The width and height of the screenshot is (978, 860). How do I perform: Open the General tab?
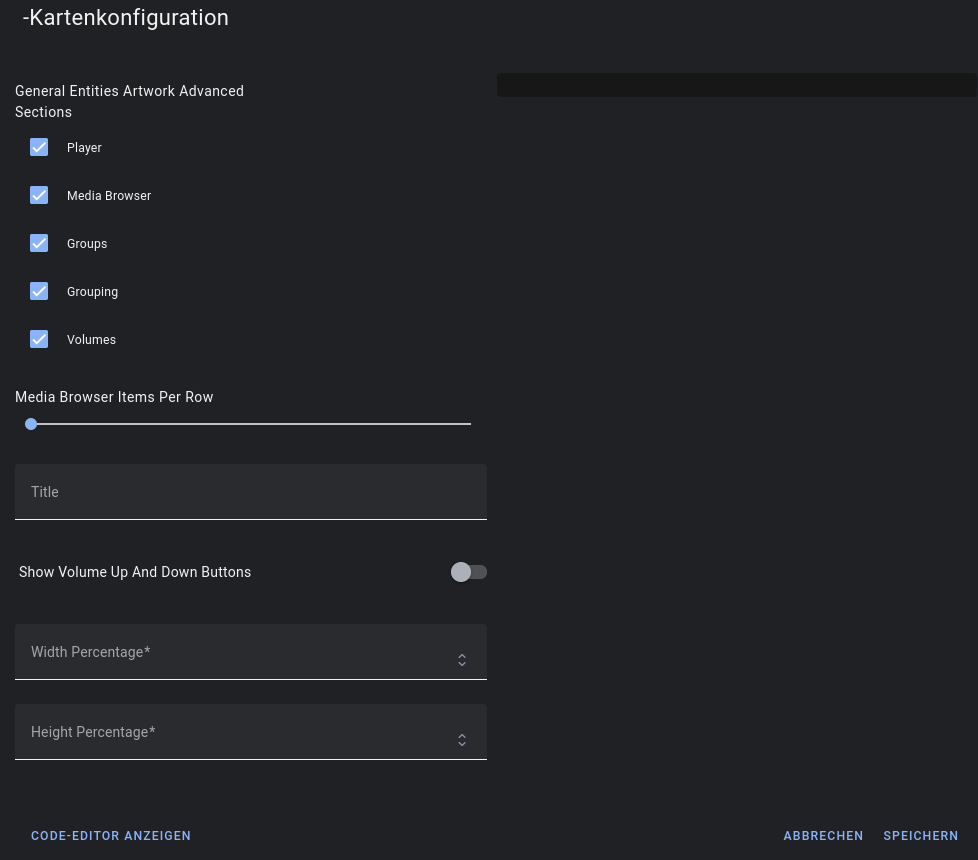[42, 91]
